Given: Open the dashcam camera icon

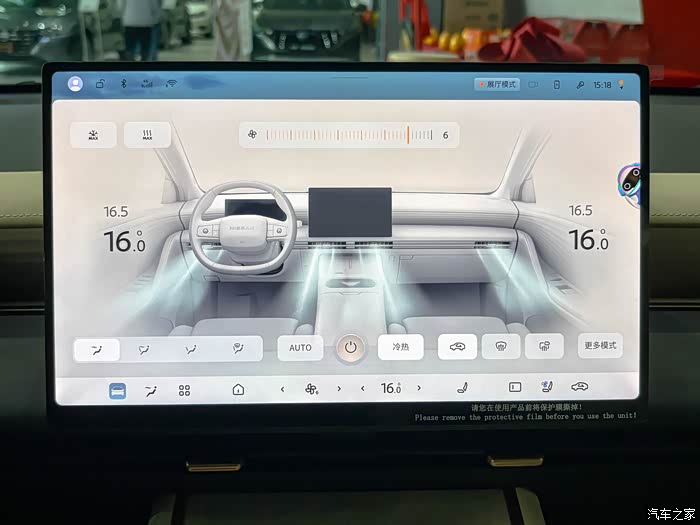Looking at the screenshot, I should pyautogui.click(x=533, y=84).
